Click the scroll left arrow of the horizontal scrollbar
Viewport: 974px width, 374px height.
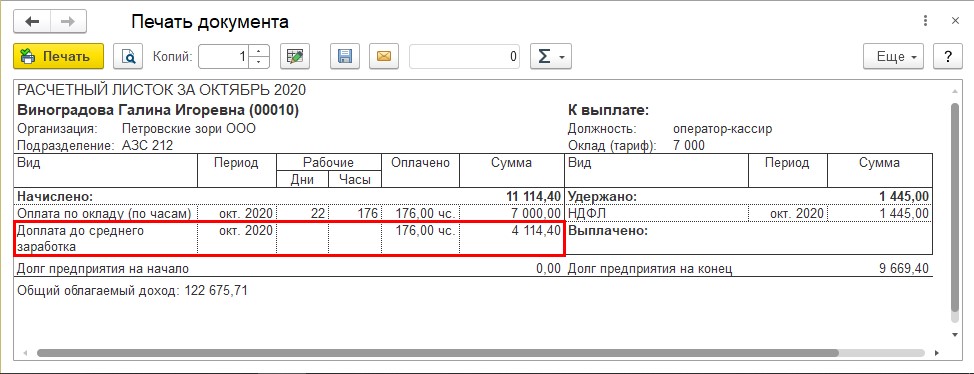tap(25, 352)
